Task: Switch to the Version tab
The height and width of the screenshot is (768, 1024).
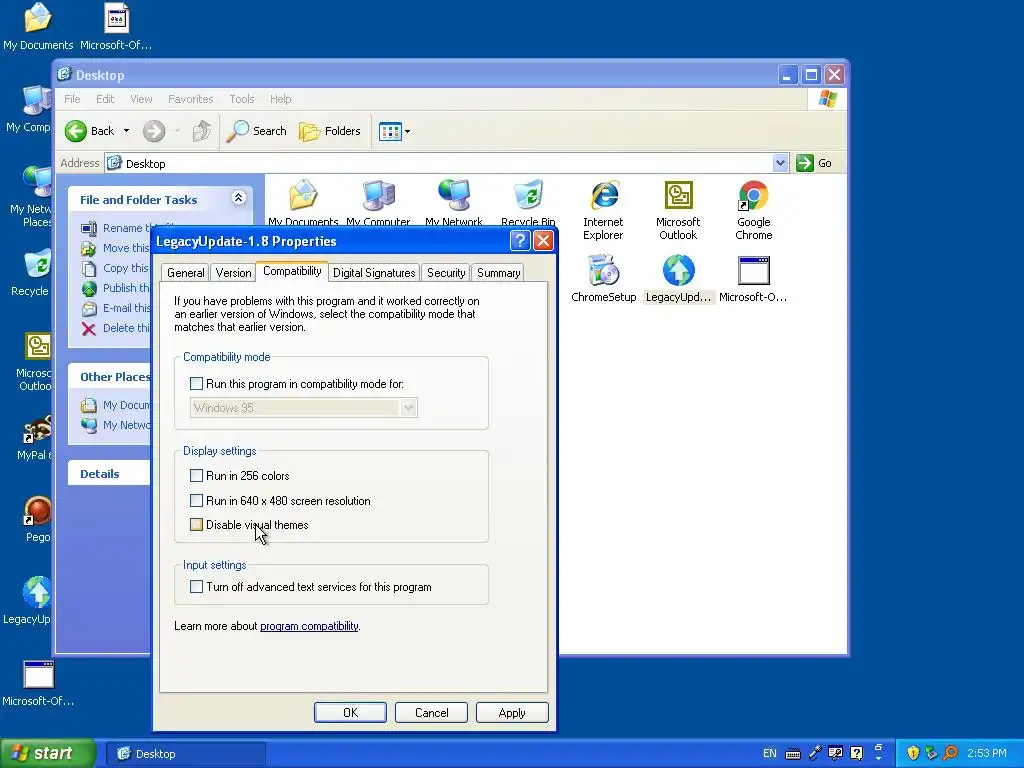Action: pos(233,273)
